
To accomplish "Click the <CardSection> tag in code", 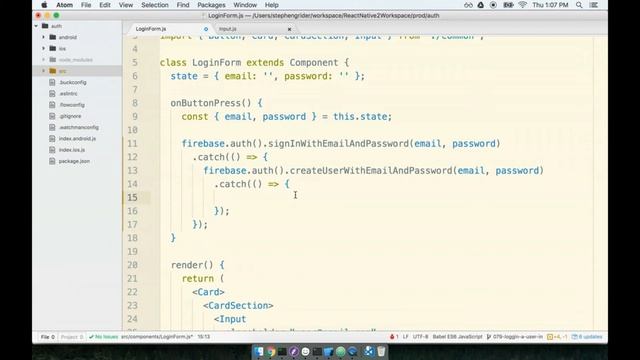I will click(238, 306).
